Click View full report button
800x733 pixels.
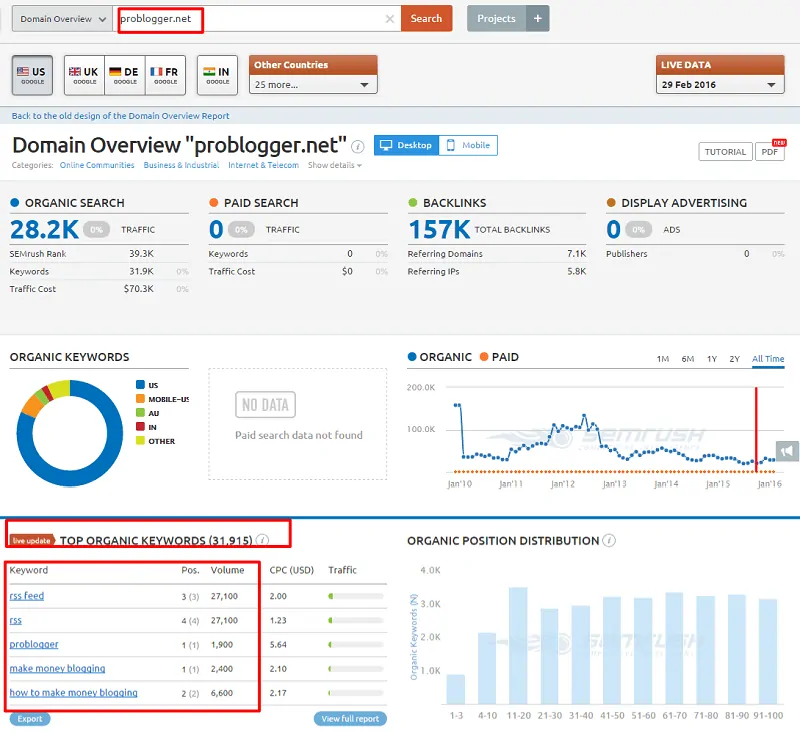(350, 719)
